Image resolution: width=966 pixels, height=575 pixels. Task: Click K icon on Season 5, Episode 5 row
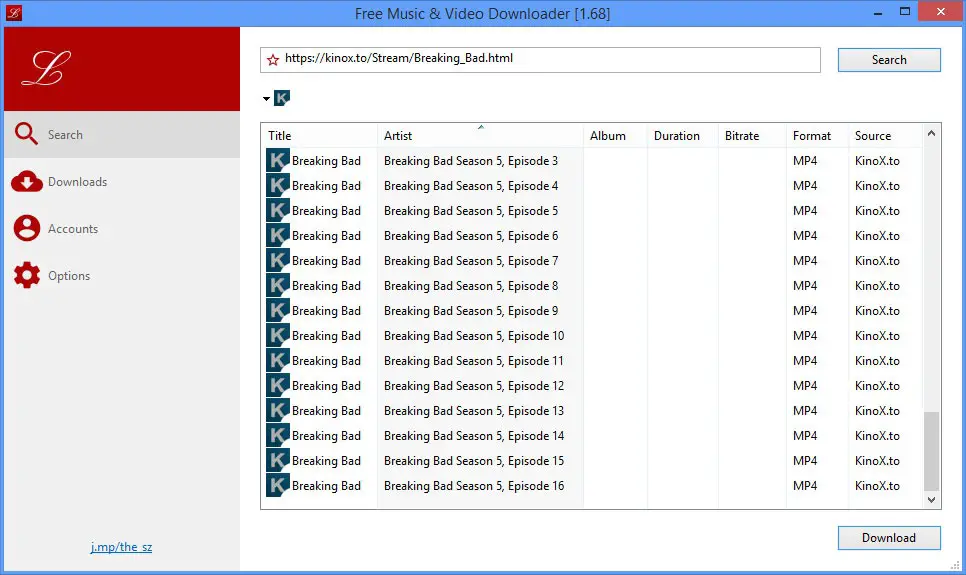[278, 210]
